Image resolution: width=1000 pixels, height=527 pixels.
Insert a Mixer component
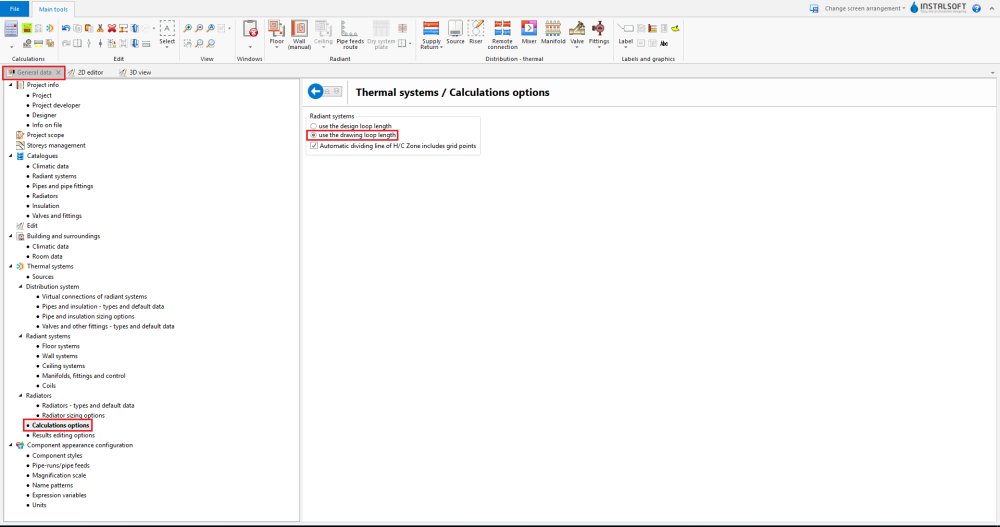(529, 30)
